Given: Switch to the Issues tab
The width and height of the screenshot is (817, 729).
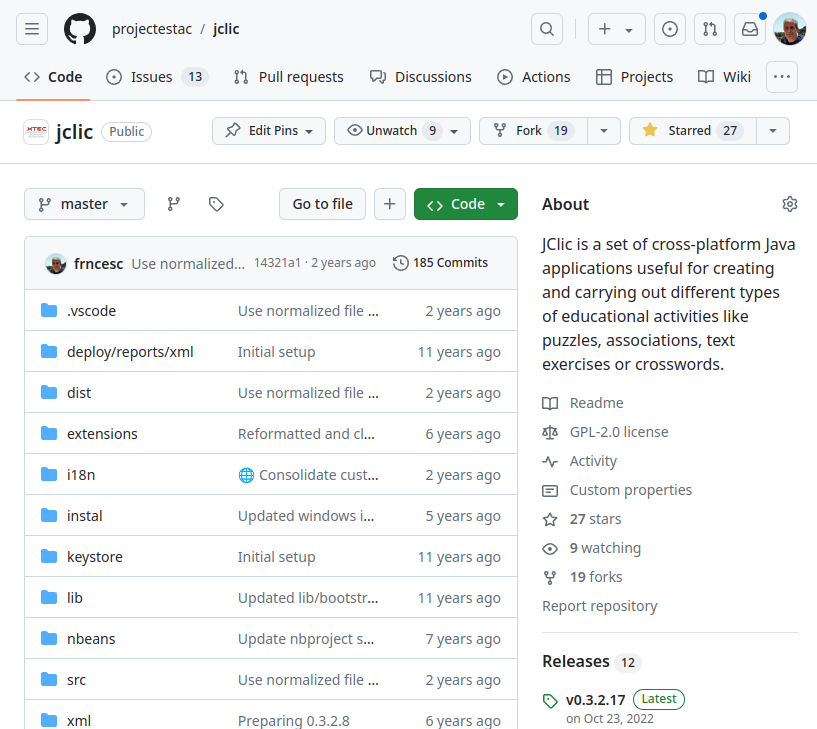Looking at the screenshot, I should pos(157,77).
